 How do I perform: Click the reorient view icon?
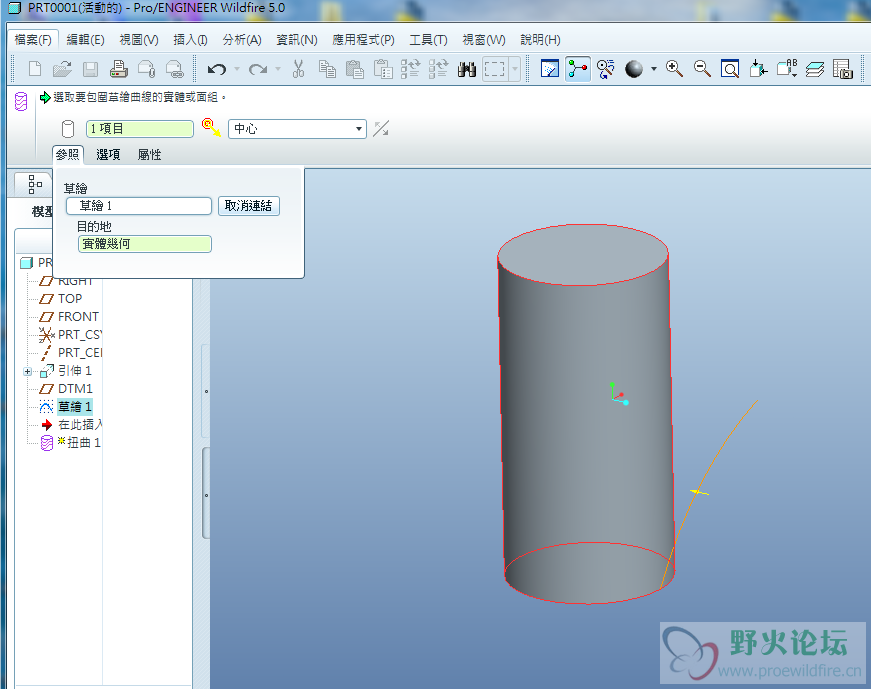(758, 69)
